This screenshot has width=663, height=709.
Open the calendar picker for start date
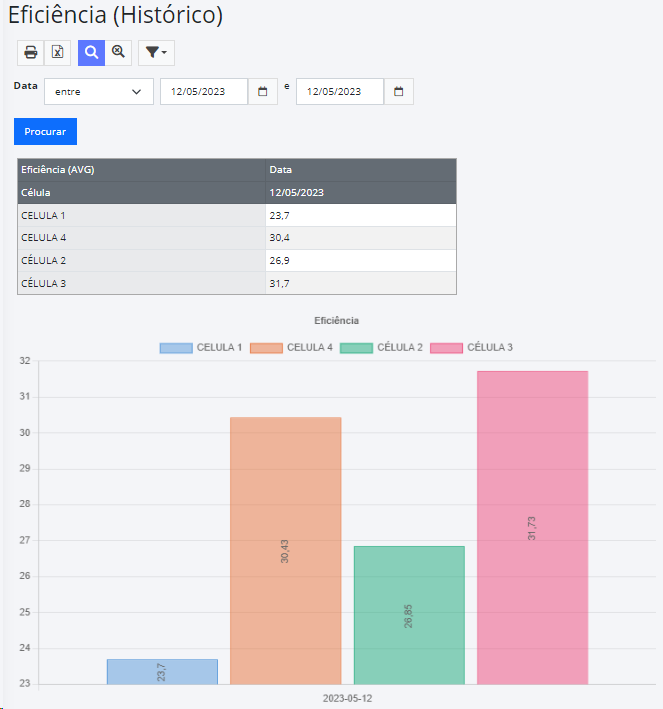point(262,91)
